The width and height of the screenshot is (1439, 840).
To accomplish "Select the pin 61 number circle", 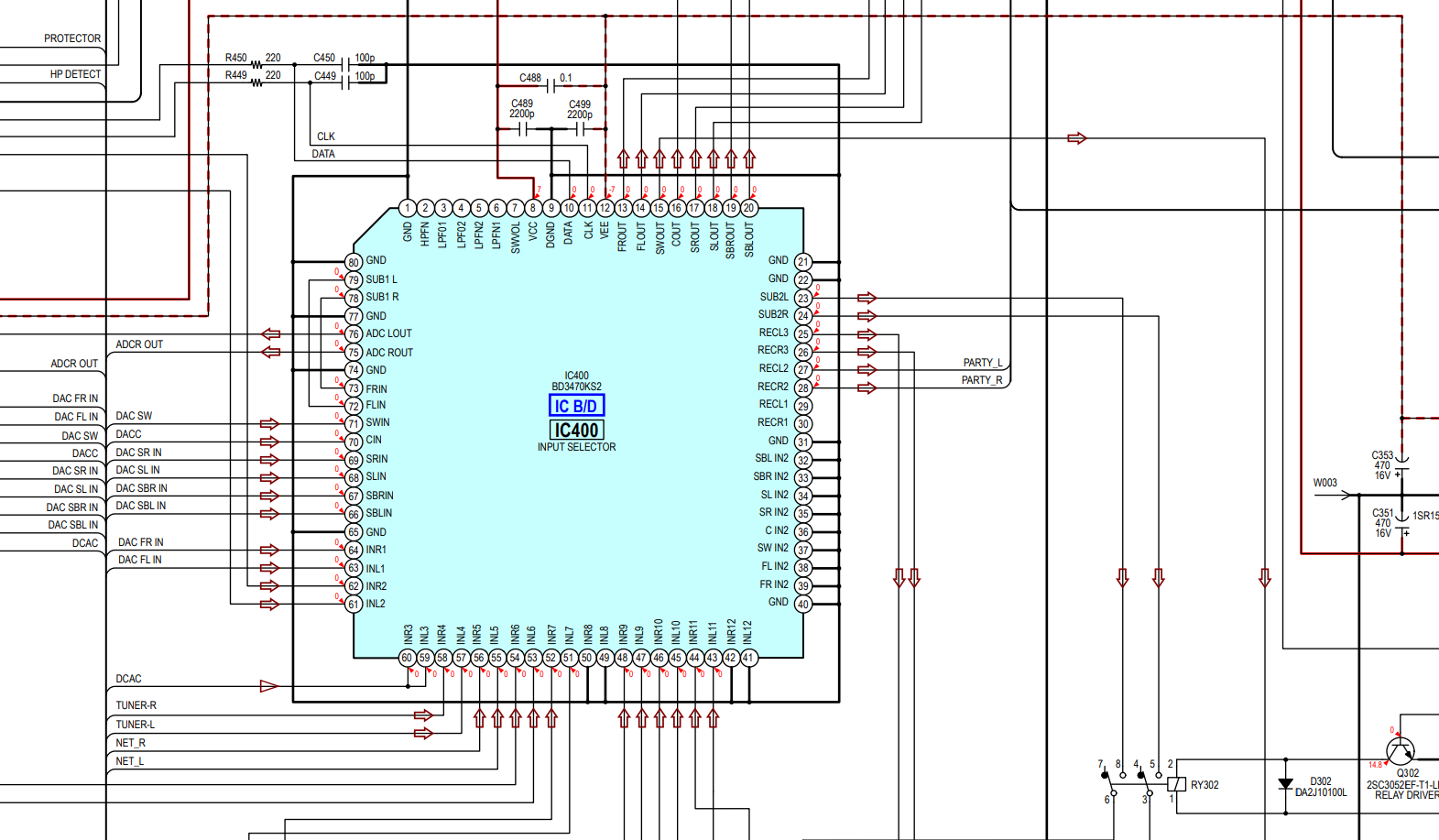I will point(354,604).
